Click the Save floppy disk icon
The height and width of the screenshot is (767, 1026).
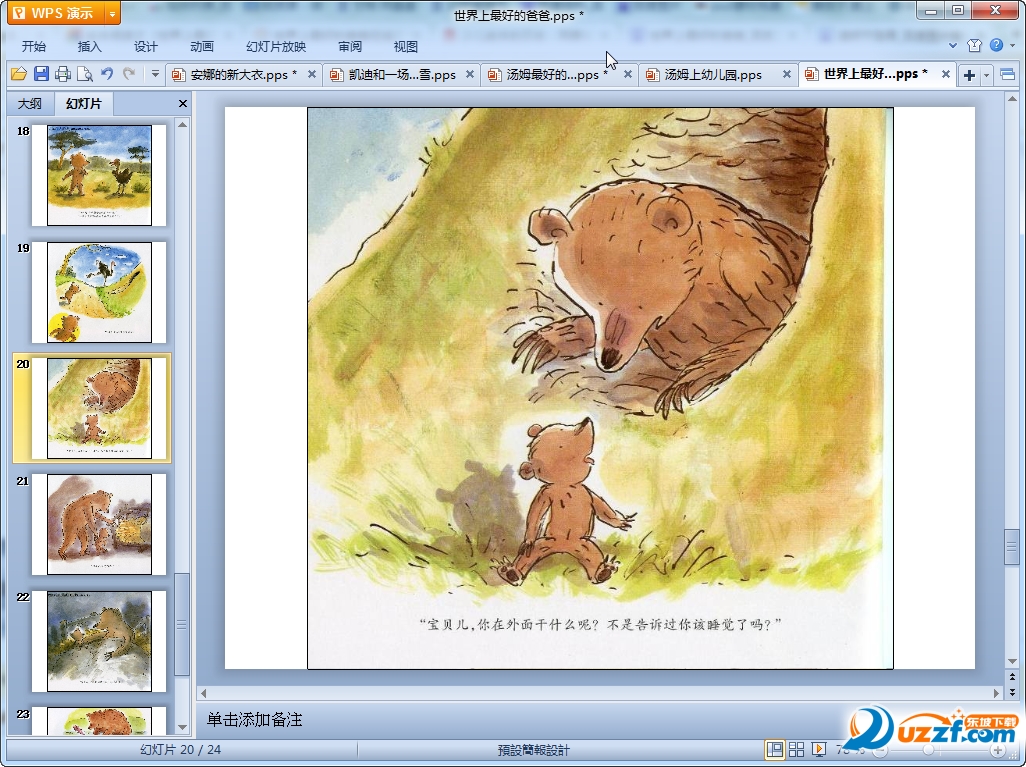[41, 74]
